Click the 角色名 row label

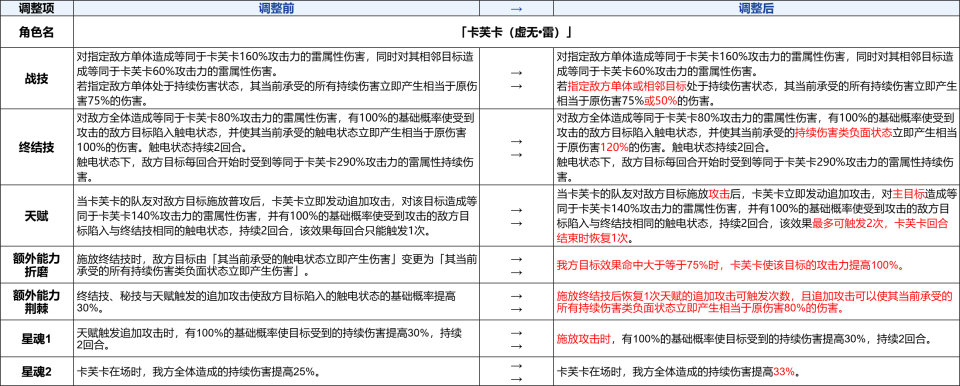pos(37,32)
